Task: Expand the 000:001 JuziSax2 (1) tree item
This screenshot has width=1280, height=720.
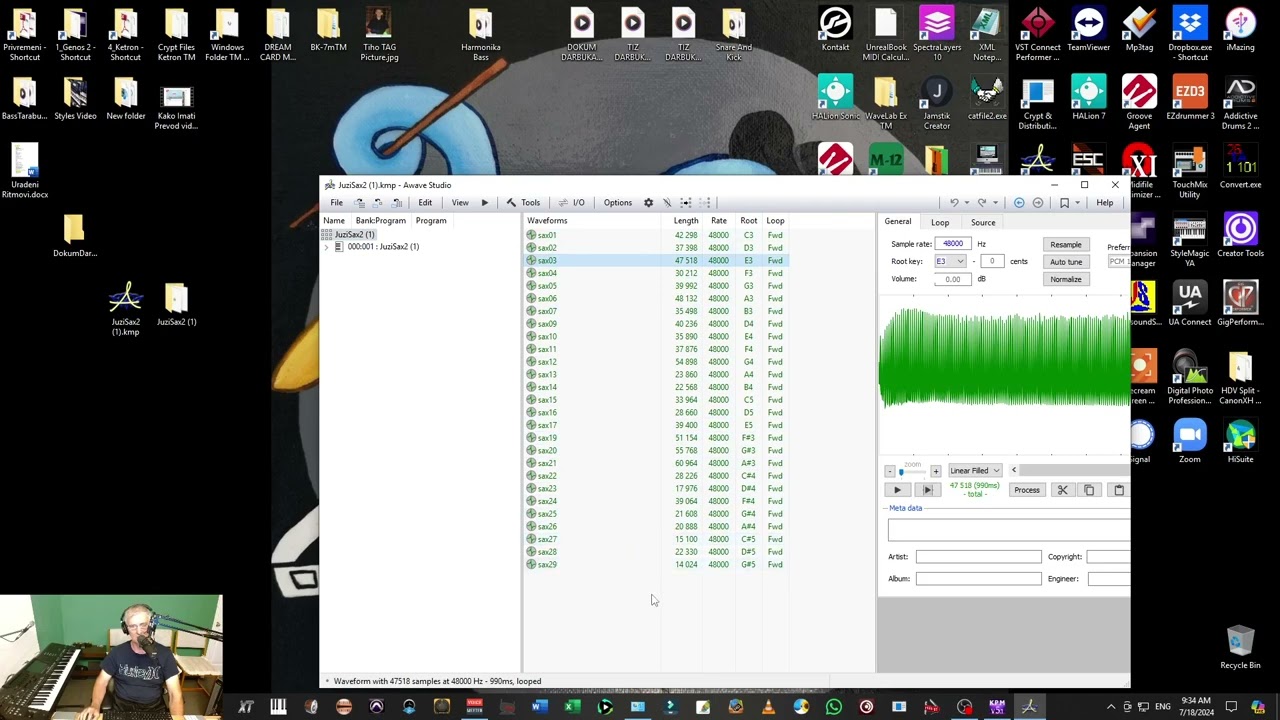Action: [326, 247]
